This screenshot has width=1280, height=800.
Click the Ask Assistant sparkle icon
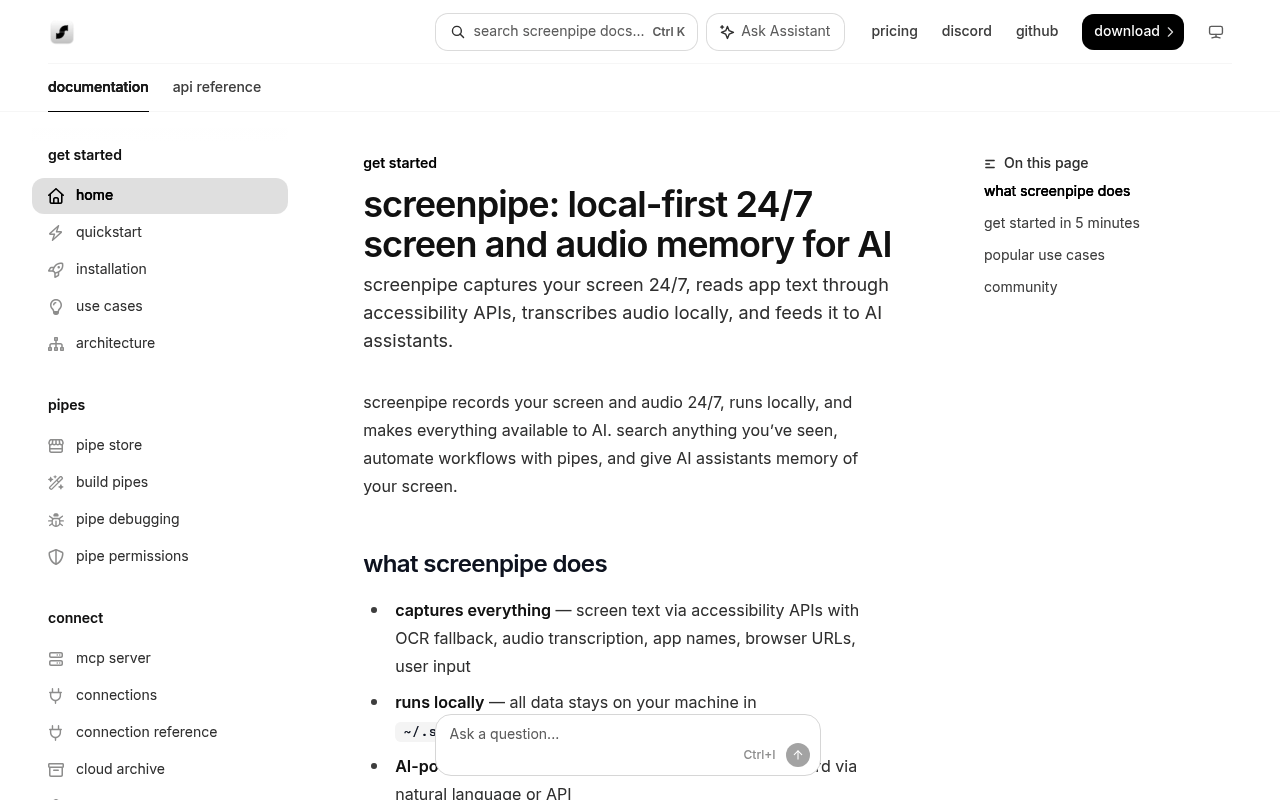[727, 32]
